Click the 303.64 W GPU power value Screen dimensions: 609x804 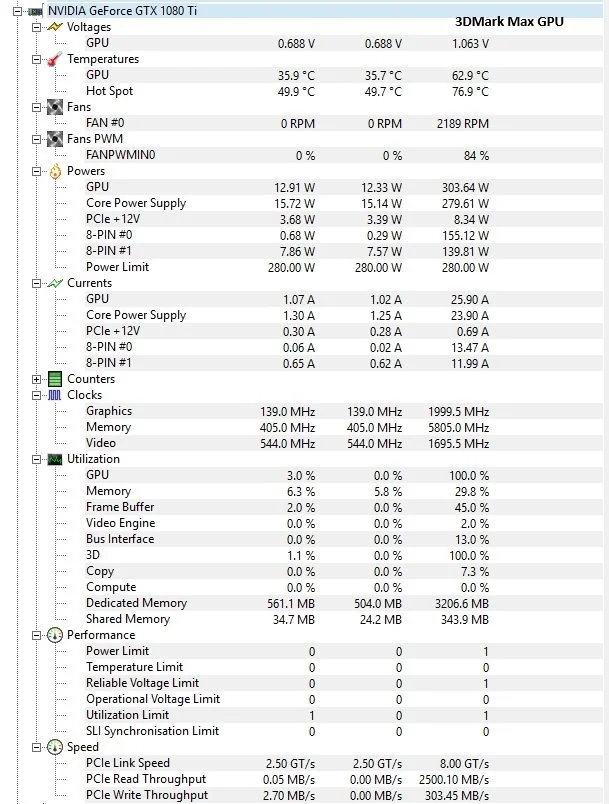[x=465, y=188]
